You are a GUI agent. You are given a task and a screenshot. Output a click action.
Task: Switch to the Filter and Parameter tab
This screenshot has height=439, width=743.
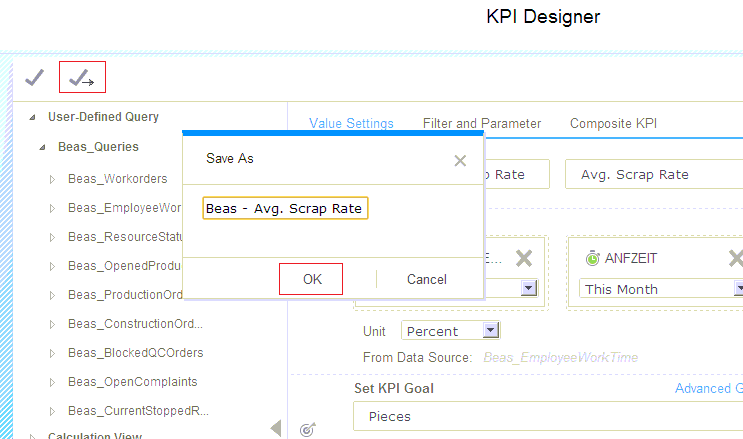pos(482,124)
